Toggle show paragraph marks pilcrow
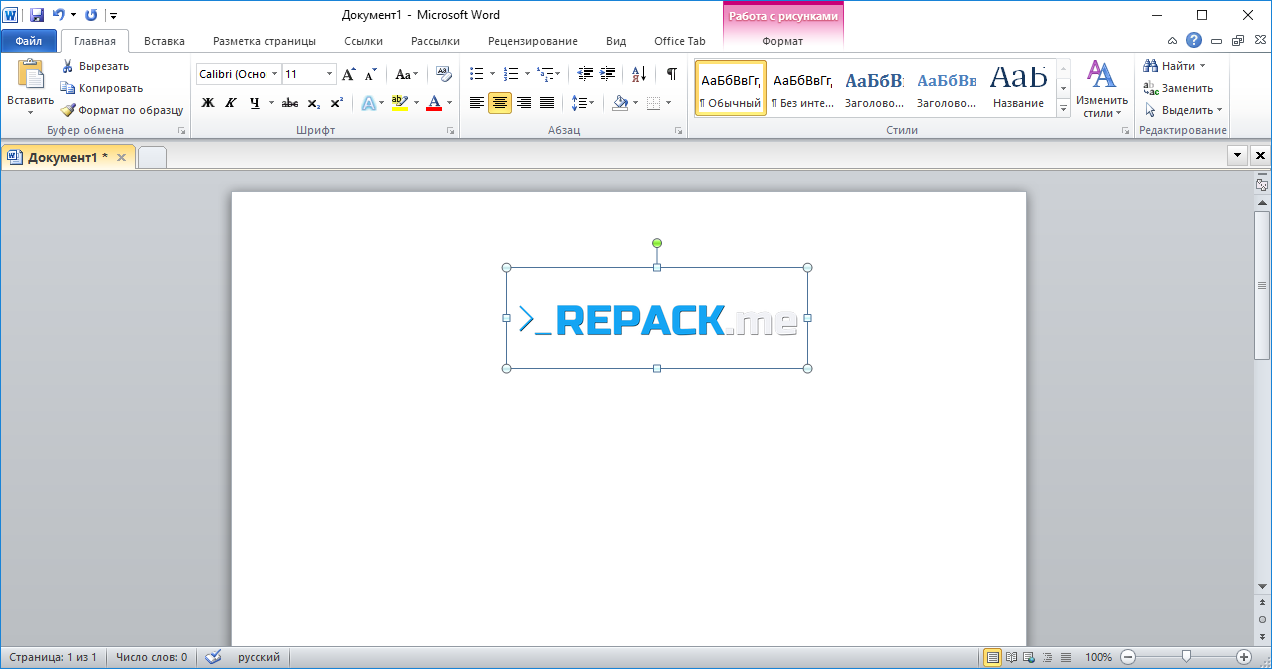1272x669 pixels. click(672, 74)
